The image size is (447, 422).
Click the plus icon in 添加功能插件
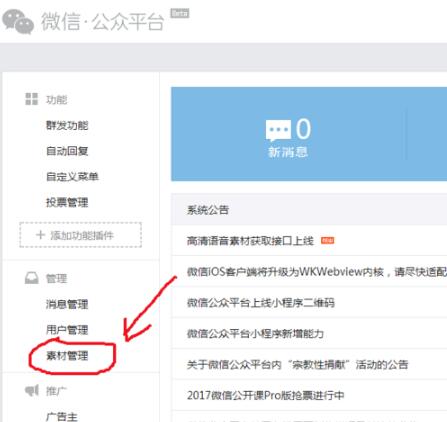pos(40,235)
